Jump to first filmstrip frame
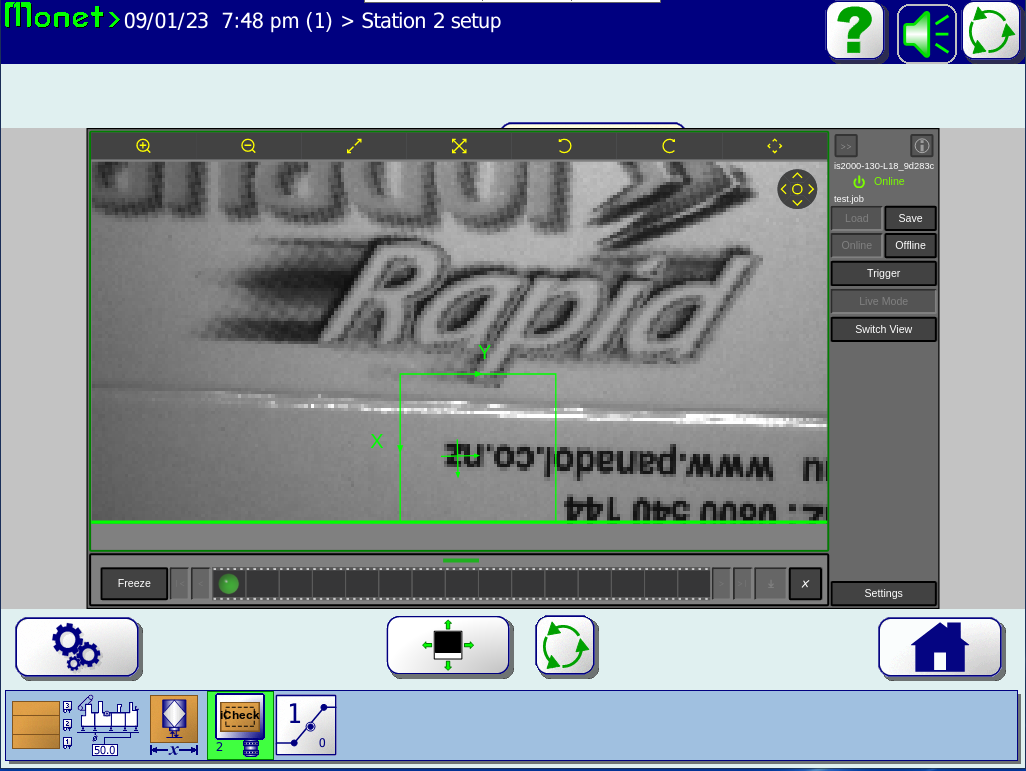1026x771 pixels. pyautogui.click(x=179, y=584)
